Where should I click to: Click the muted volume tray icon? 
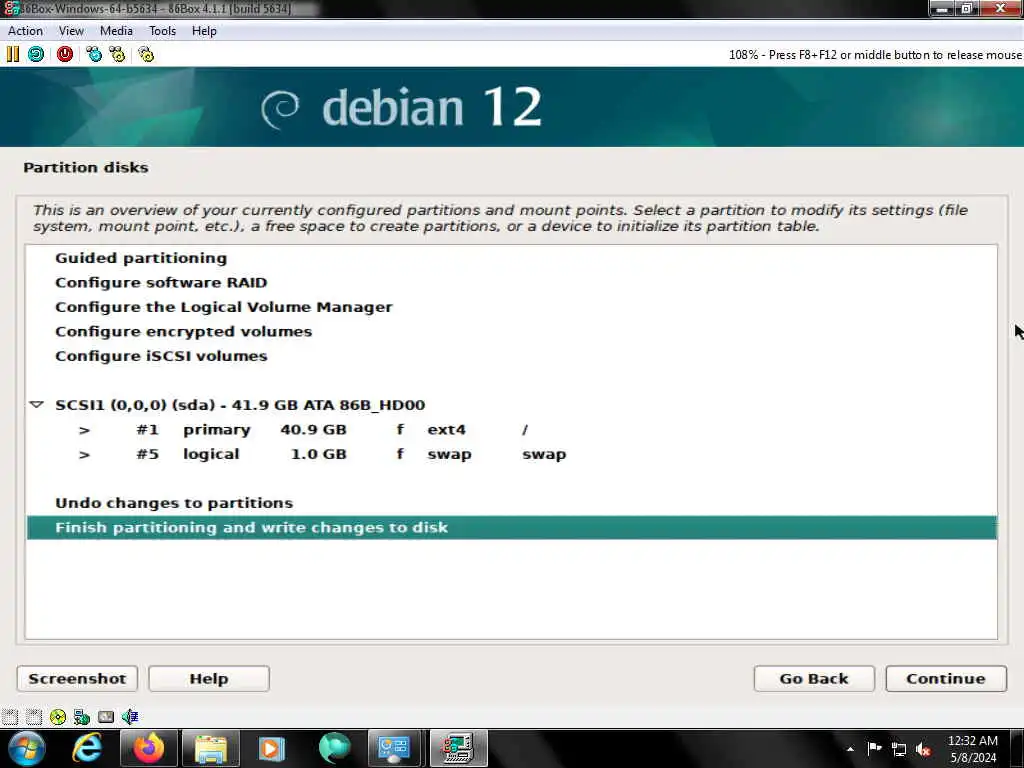pos(923,750)
